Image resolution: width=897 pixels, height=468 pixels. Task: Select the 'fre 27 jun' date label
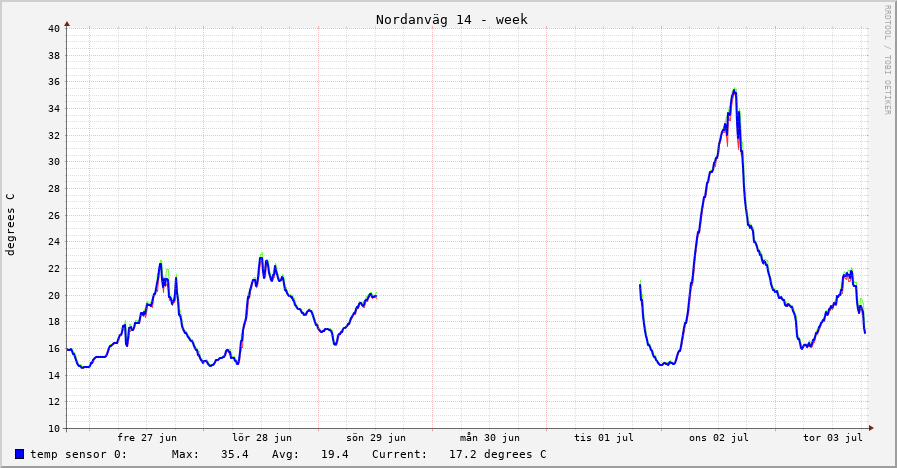[x=147, y=438]
